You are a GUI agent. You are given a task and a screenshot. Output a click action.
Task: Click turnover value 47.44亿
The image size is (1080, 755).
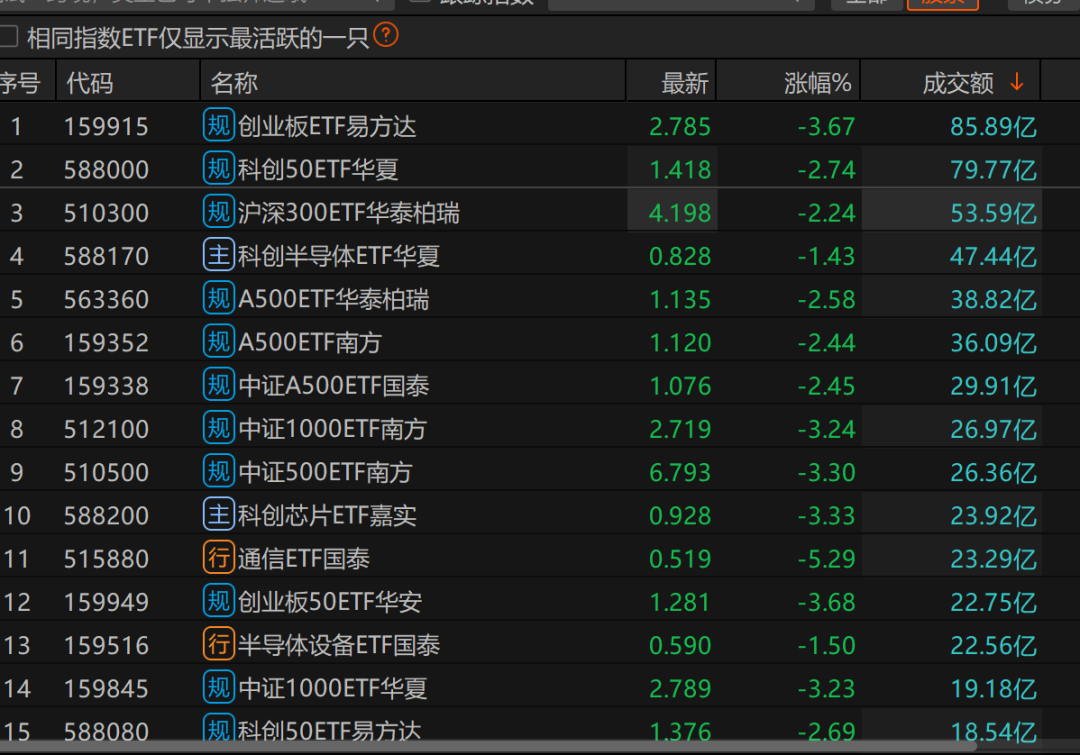coord(993,256)
